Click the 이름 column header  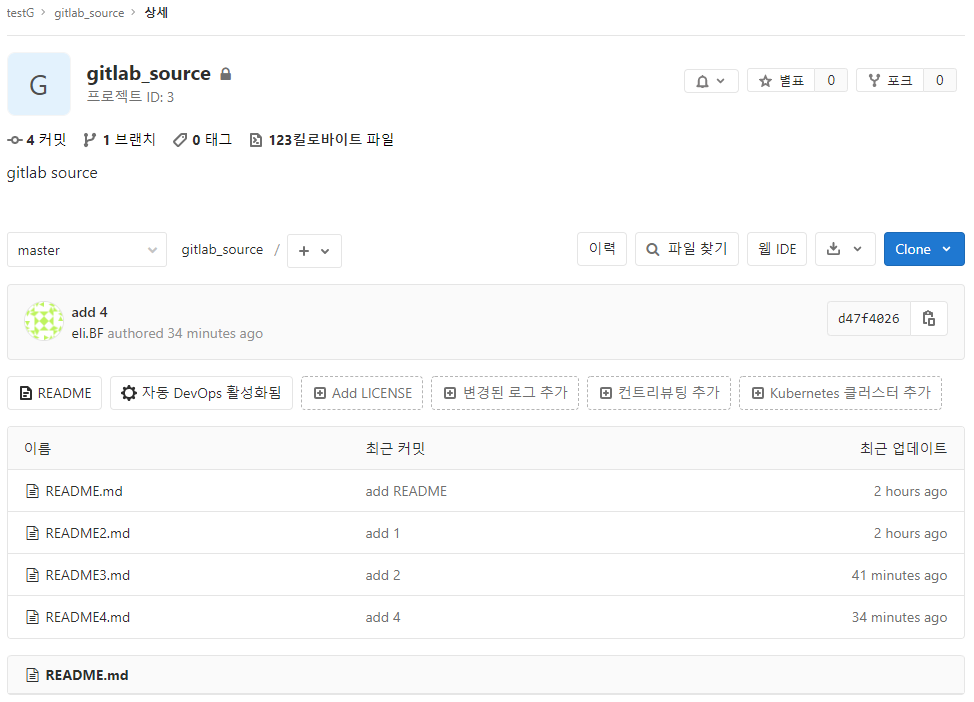[x=37, y=449]
